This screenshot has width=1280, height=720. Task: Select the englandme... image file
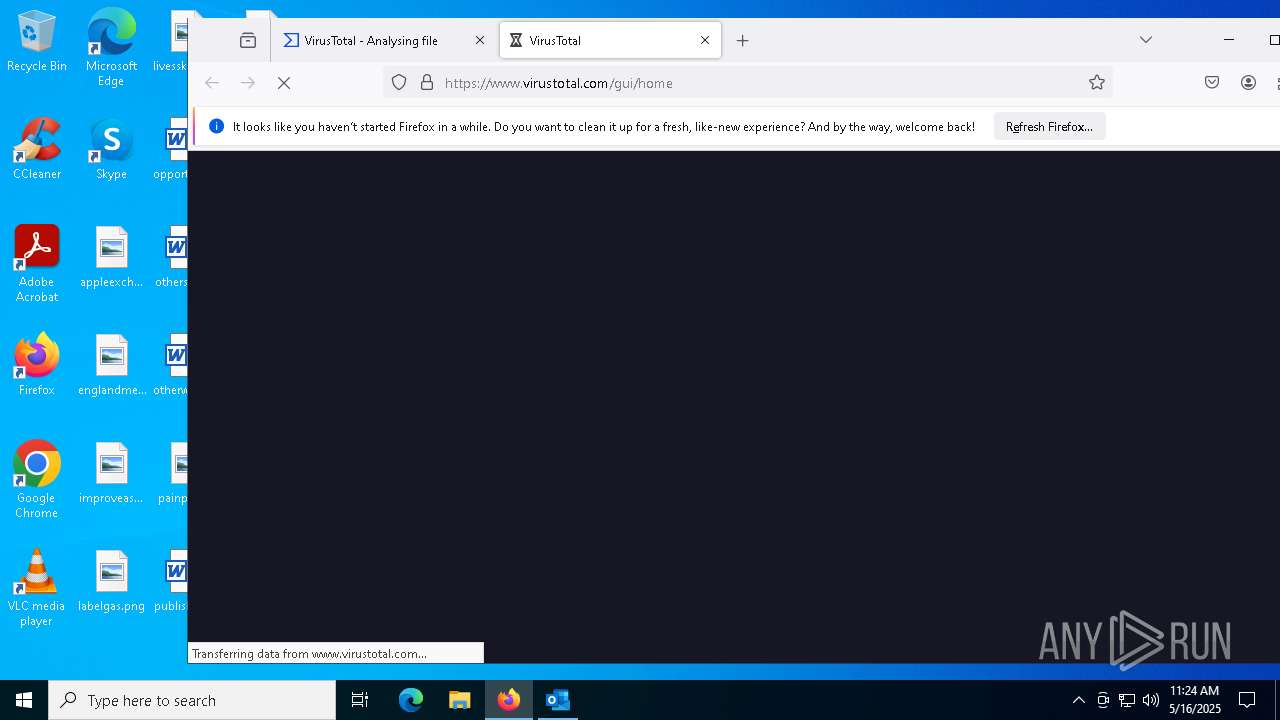pos(111,365)
